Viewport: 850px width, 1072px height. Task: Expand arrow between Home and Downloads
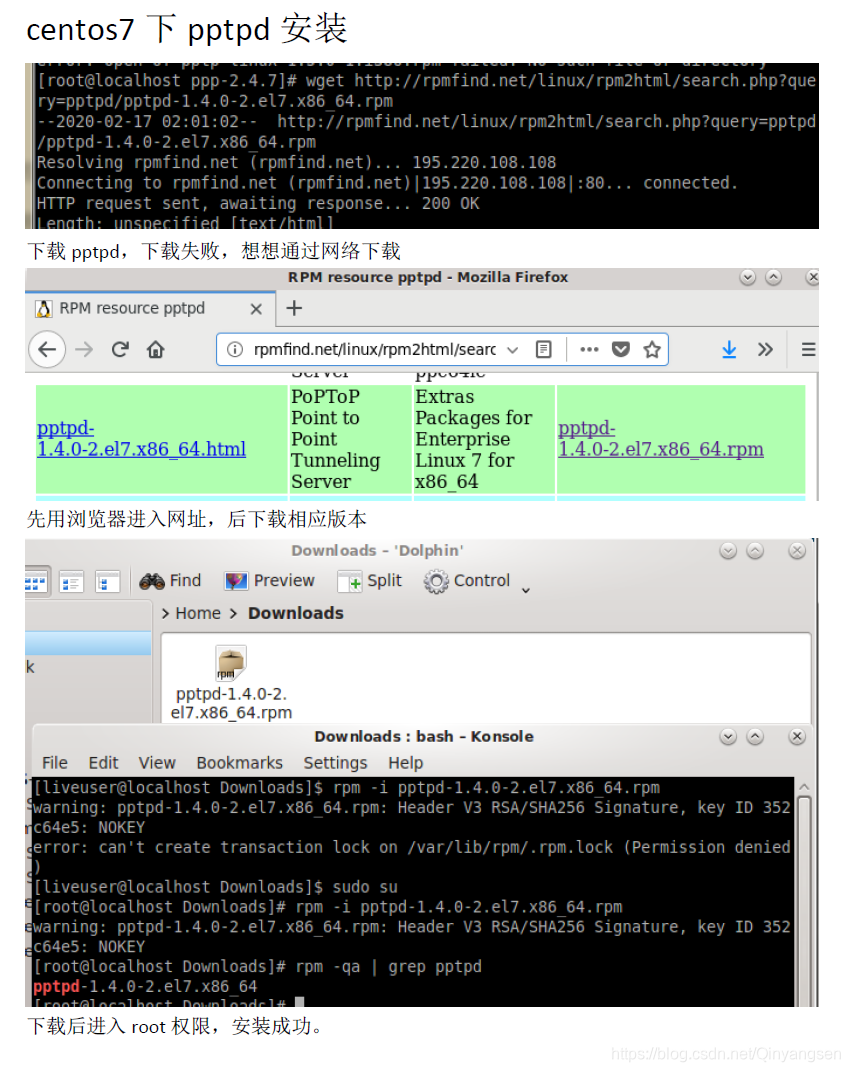point(233,613)
